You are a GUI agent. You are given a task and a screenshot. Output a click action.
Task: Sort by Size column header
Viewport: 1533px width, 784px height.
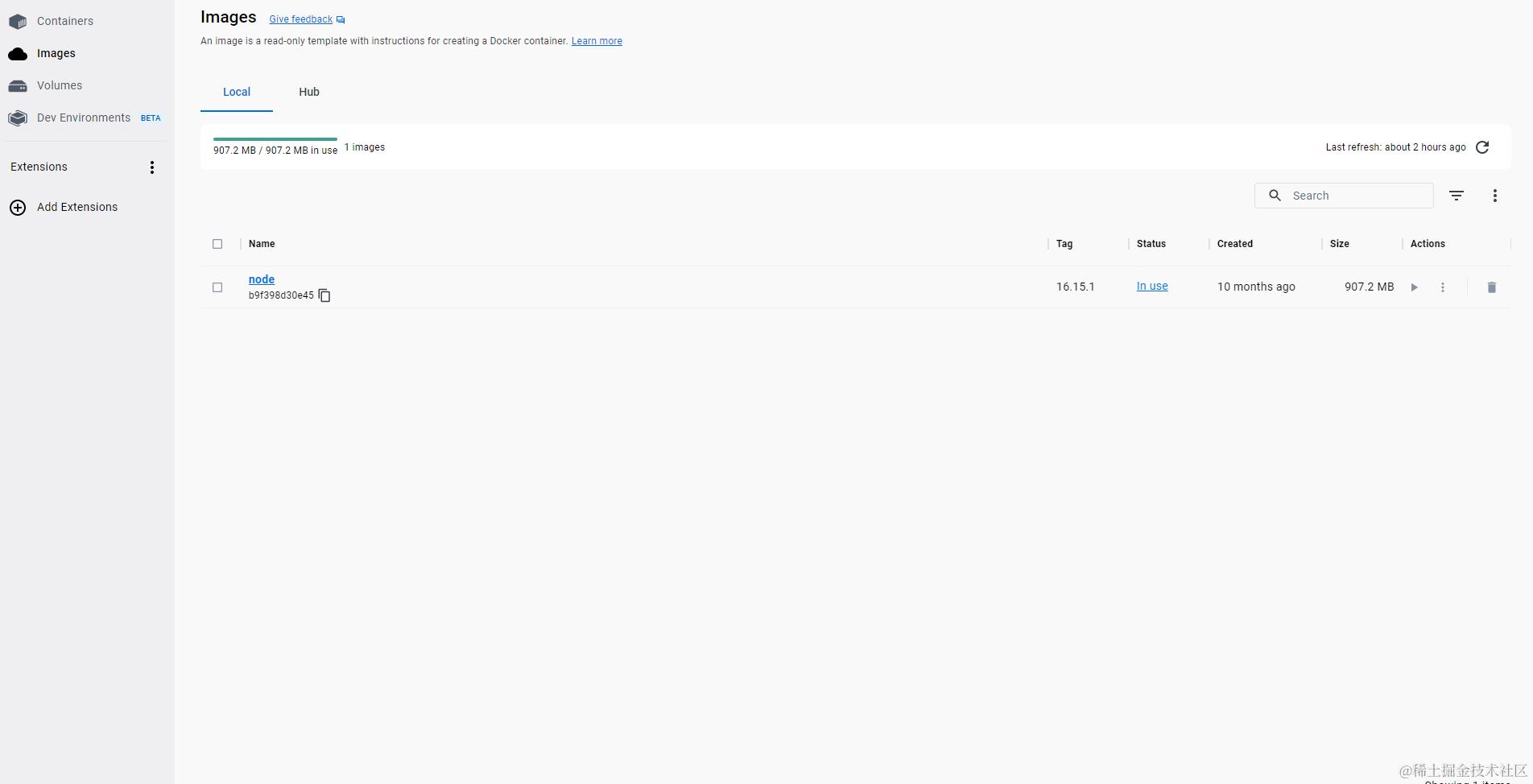[x=1340, y=244]
